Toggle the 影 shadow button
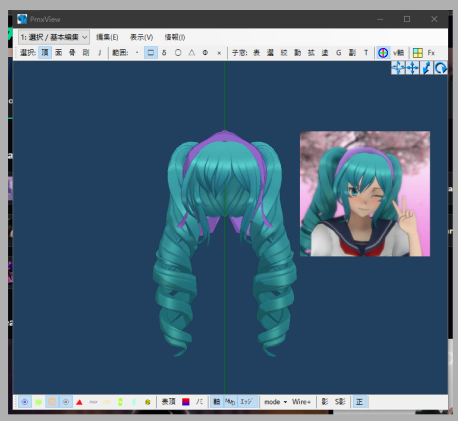This screenshot has height=421, width=458. pyautogui.click(x=325, y=402)
